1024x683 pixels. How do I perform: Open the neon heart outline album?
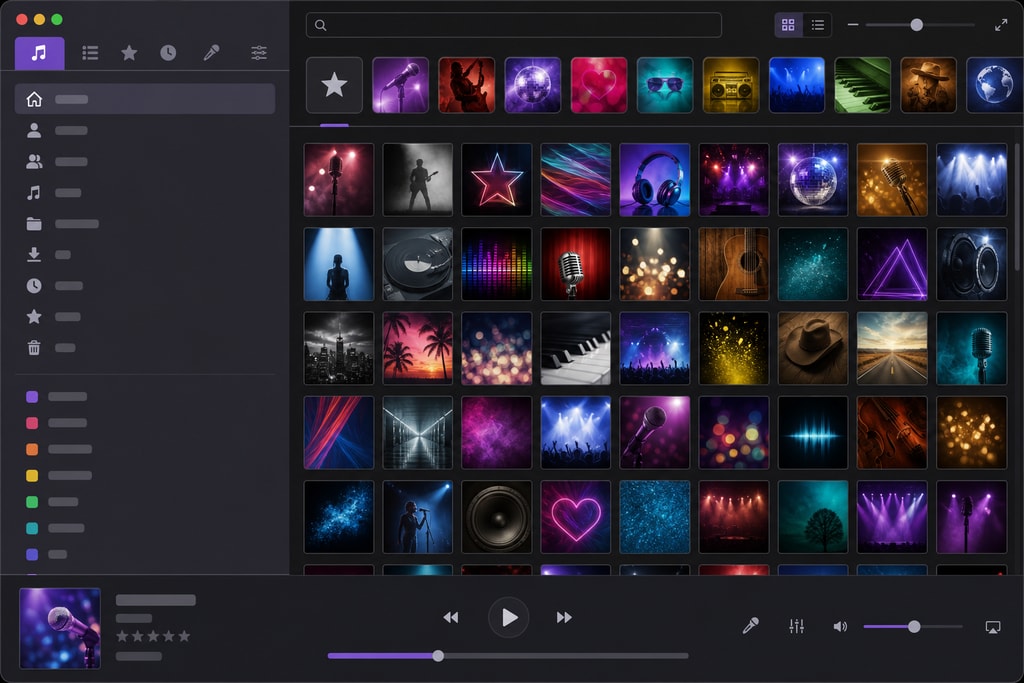[x=575, y=516]
